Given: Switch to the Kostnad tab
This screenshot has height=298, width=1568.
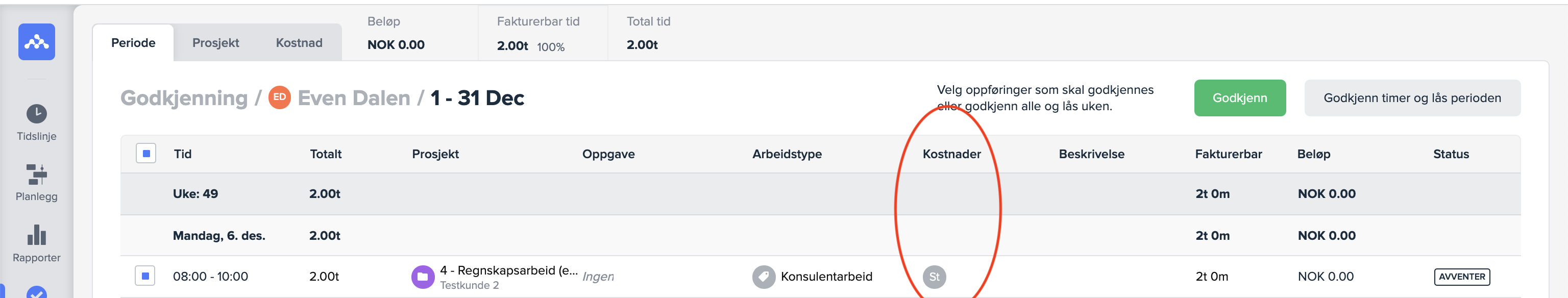Looking at the screenshot, I should 299,42.
